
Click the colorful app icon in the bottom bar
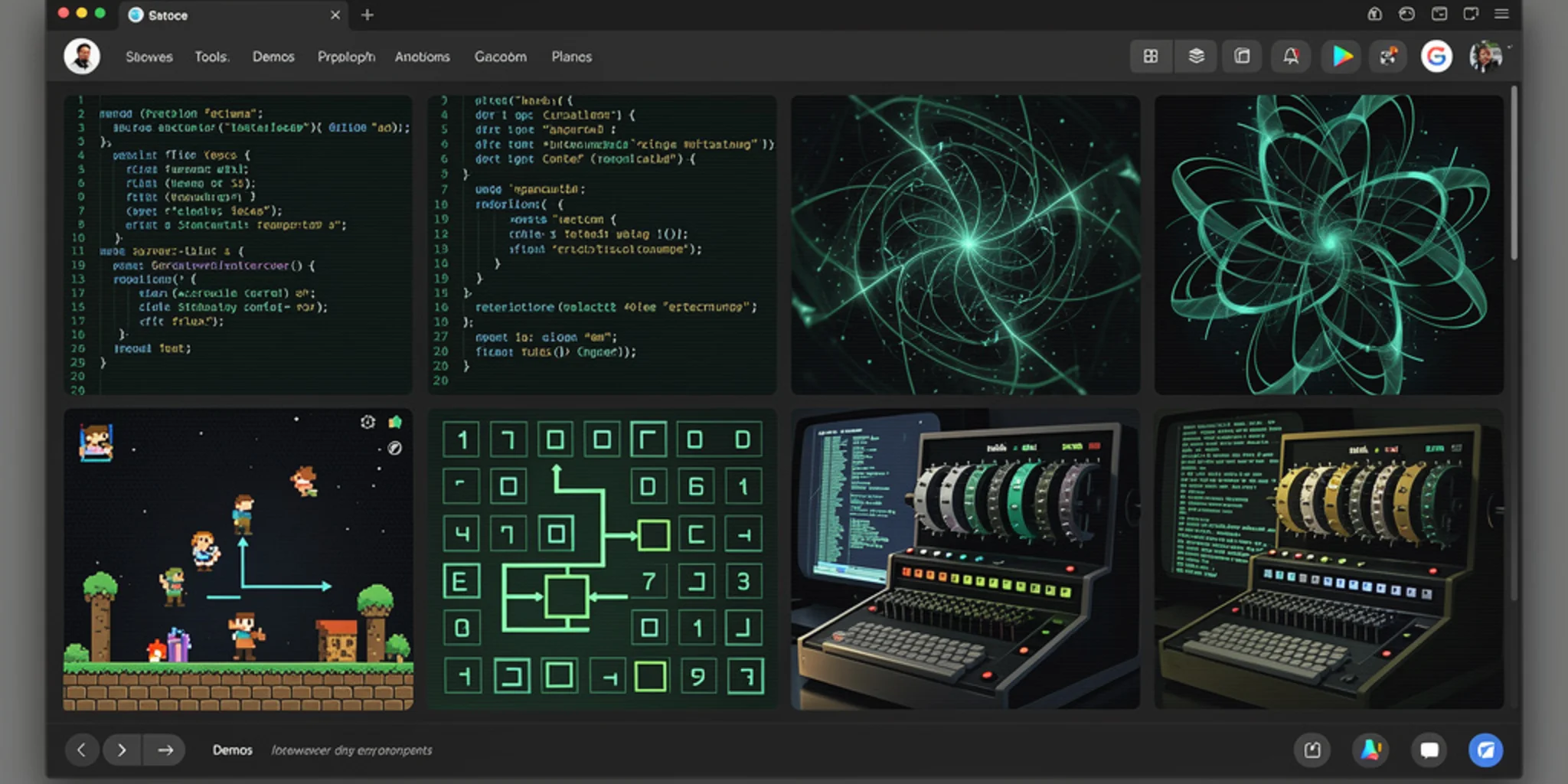[1370, 750]
